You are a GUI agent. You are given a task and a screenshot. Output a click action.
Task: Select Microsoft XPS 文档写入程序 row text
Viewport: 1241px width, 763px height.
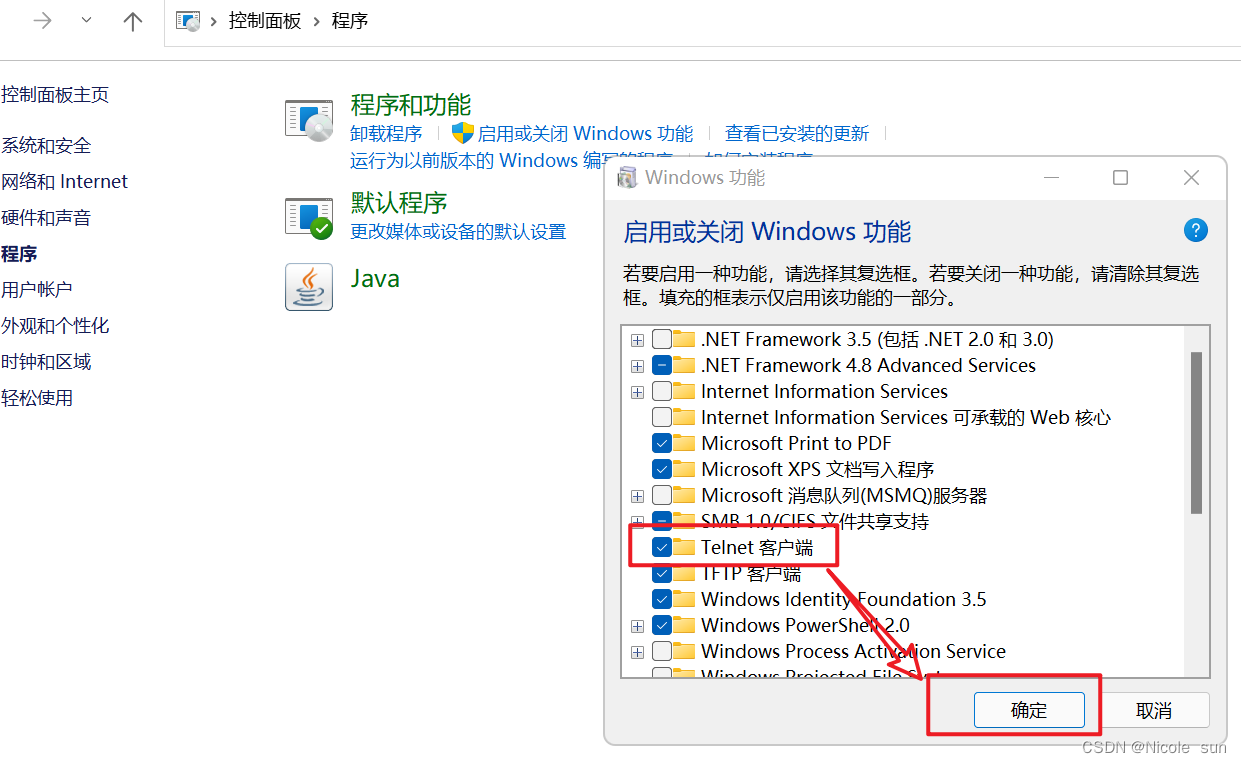tap(818, 469)
